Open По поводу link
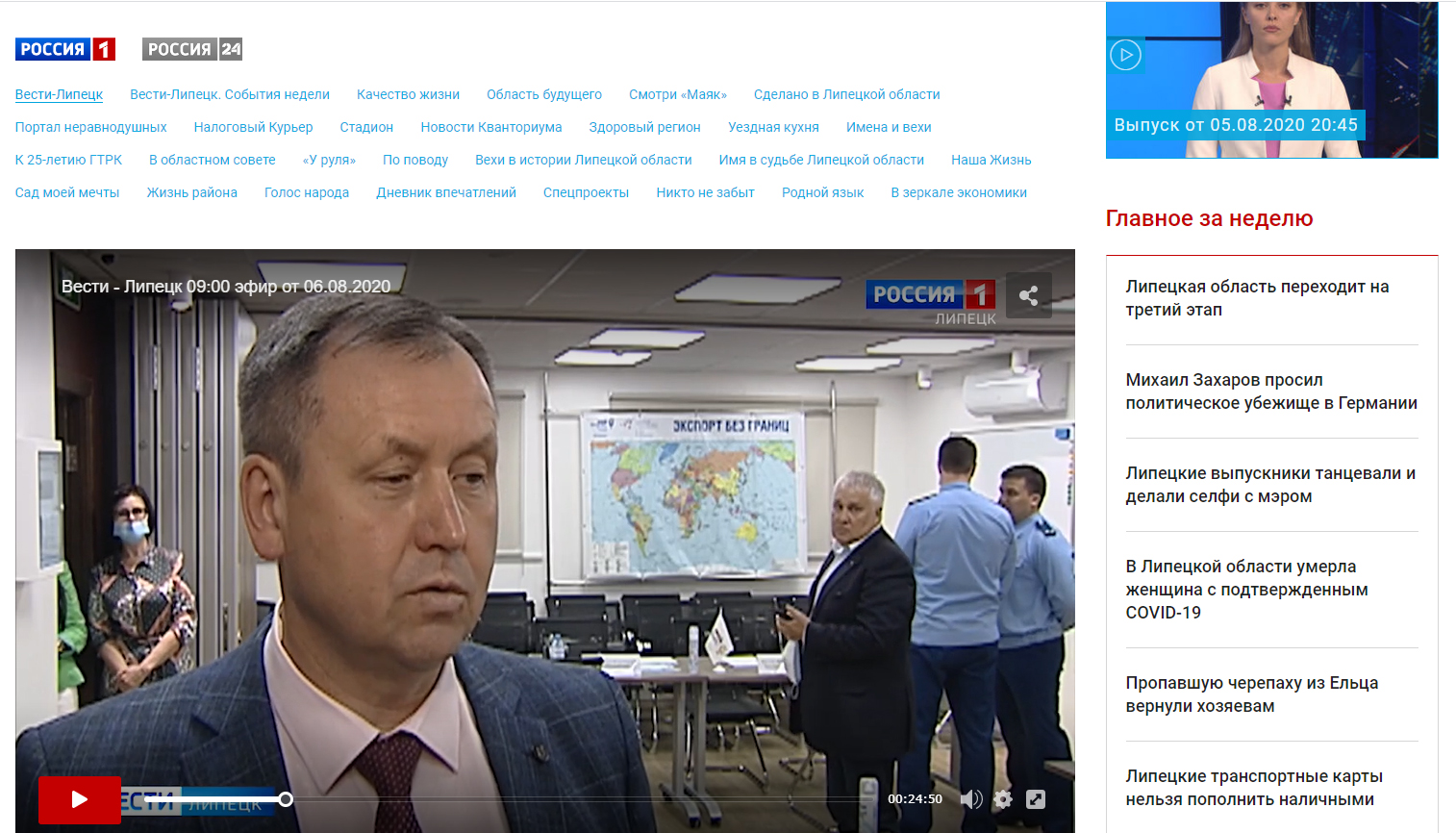The height and width of the screenshot is (833, 1456). 415,160
